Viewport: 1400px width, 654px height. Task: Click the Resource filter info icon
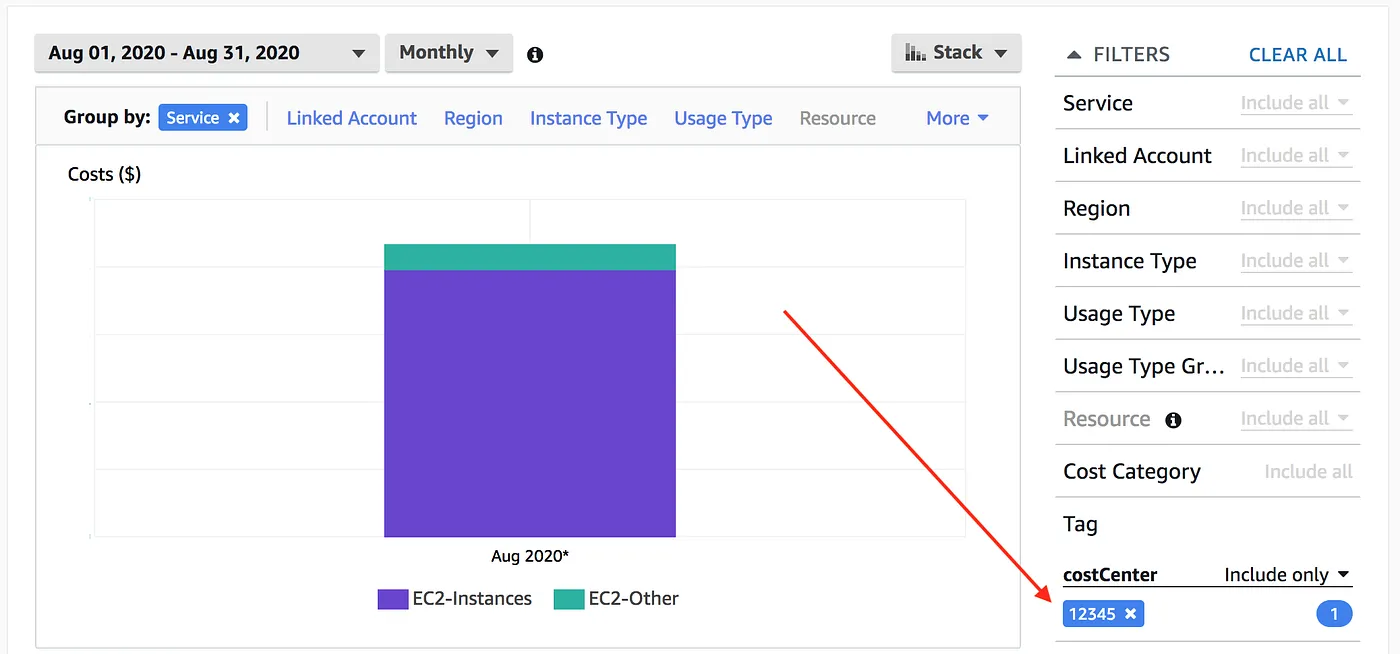[x=1173, y=420]
